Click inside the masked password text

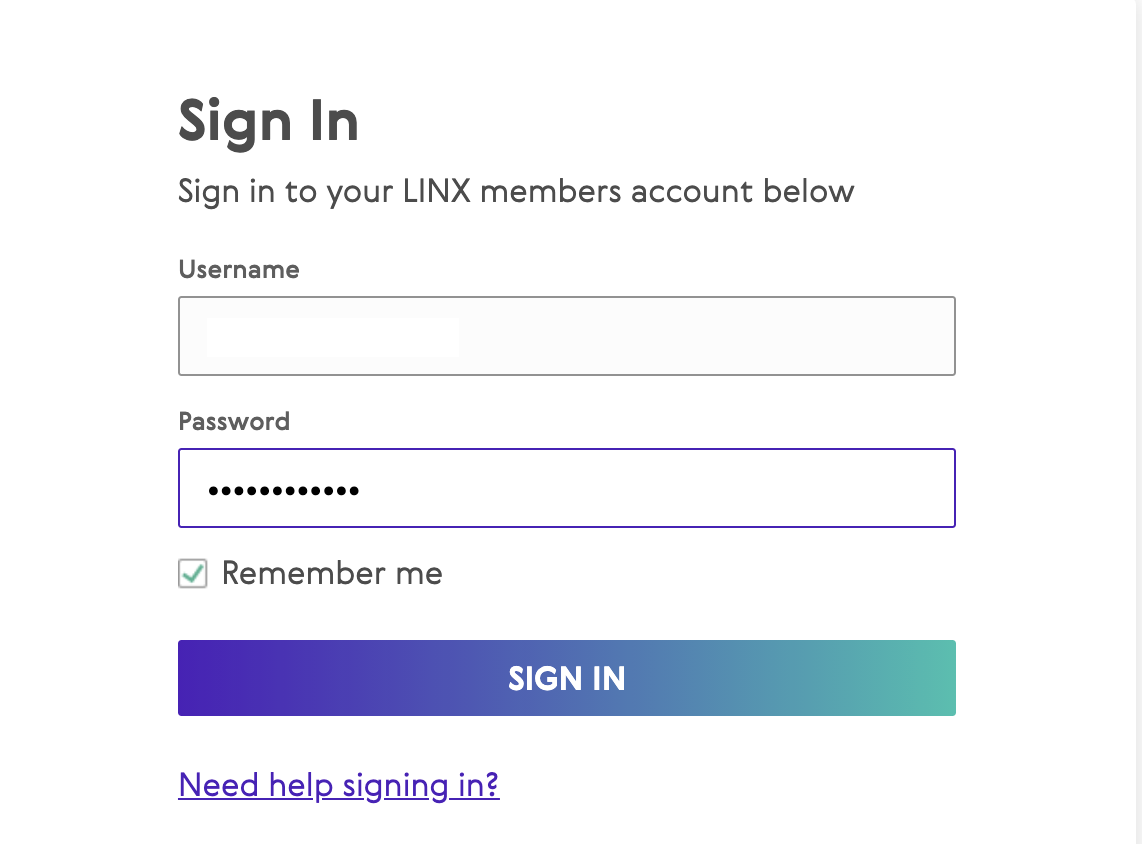[285, 490]
